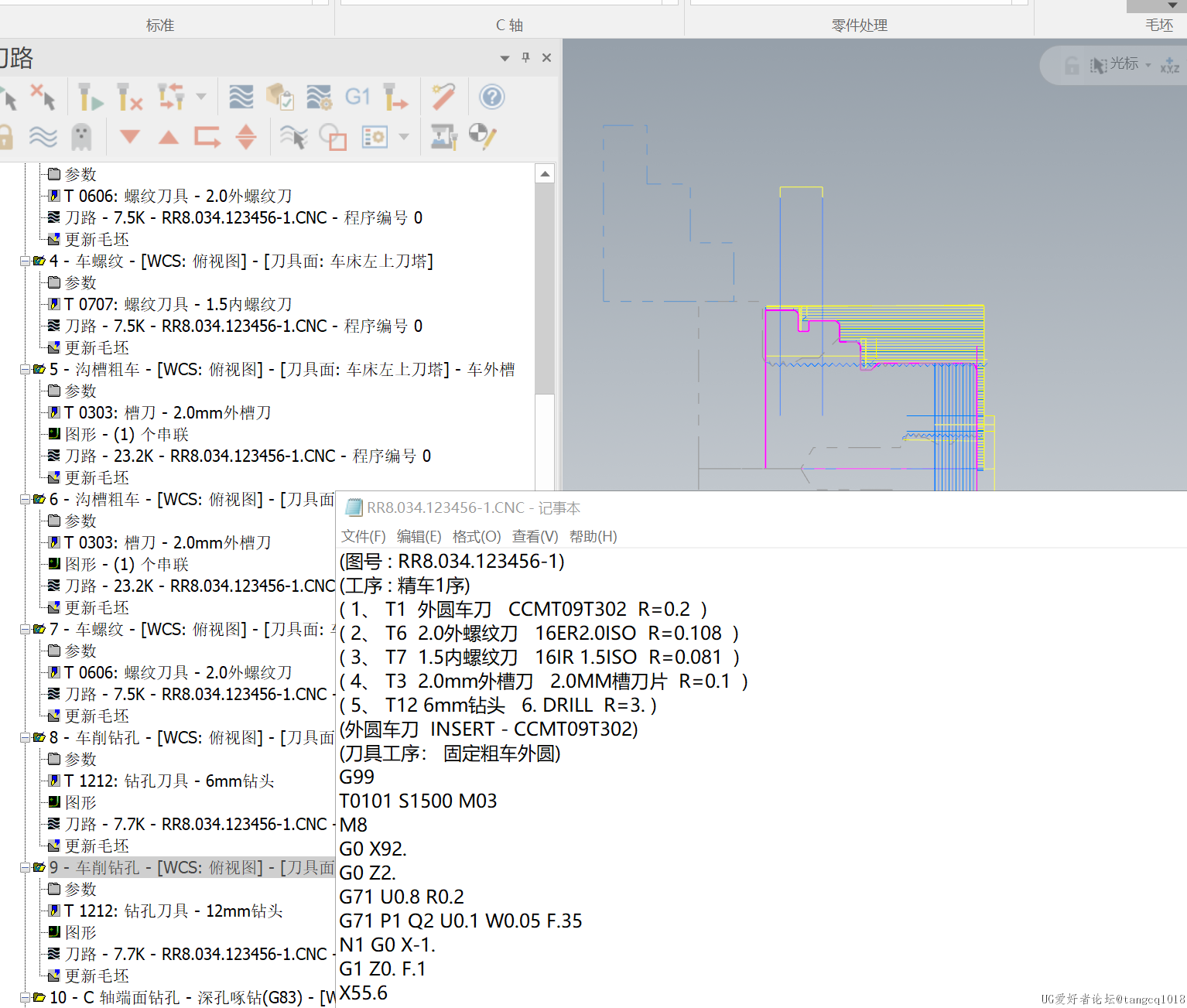Open dropdown beside toolpath editor icon

click(x=201, y=97)
